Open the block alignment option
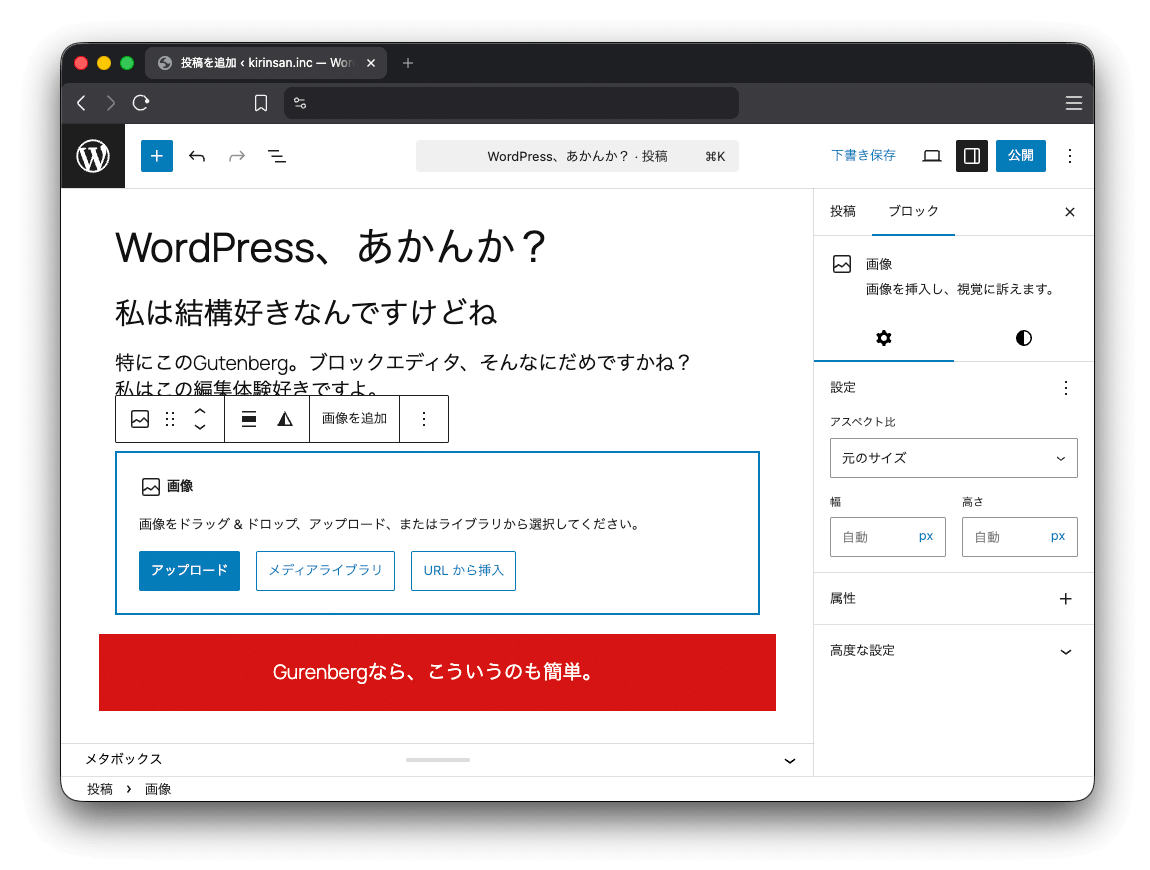The image size is (1150, 870). [x=249, y=419]
